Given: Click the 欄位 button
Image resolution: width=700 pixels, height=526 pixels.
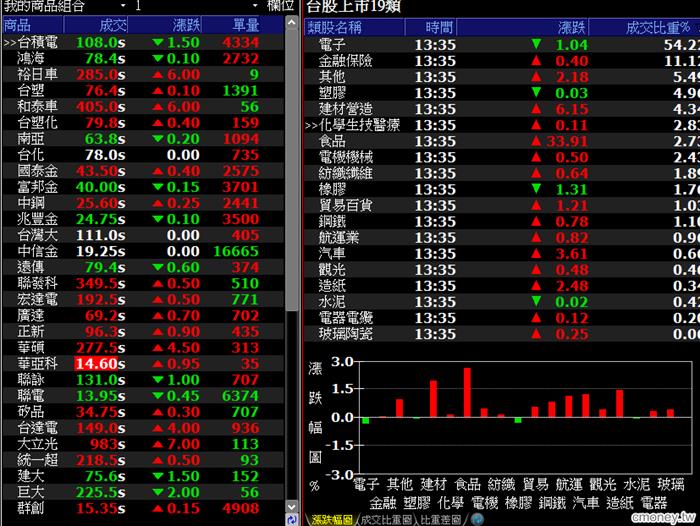Looking at the screenshot, I should pos(281,6).
